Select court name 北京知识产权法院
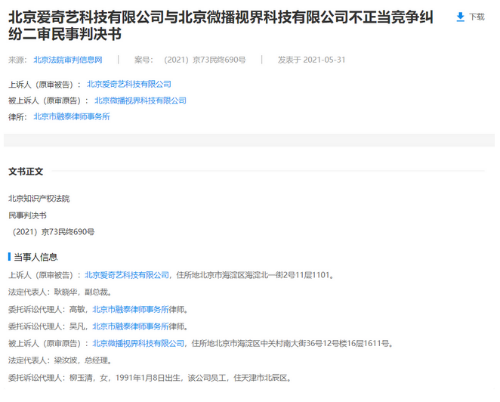This screenshot has width=500, height=402. 39,199
